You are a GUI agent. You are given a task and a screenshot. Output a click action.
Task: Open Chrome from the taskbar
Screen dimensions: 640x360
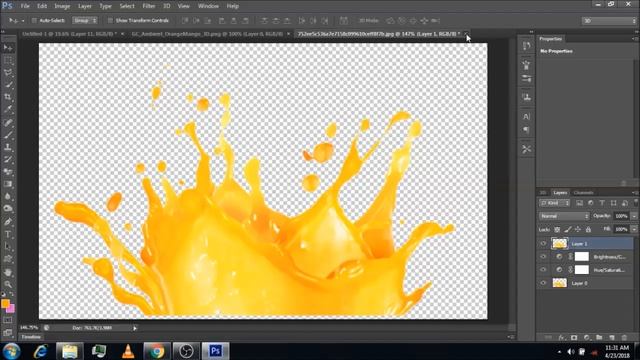coord(156,351)
